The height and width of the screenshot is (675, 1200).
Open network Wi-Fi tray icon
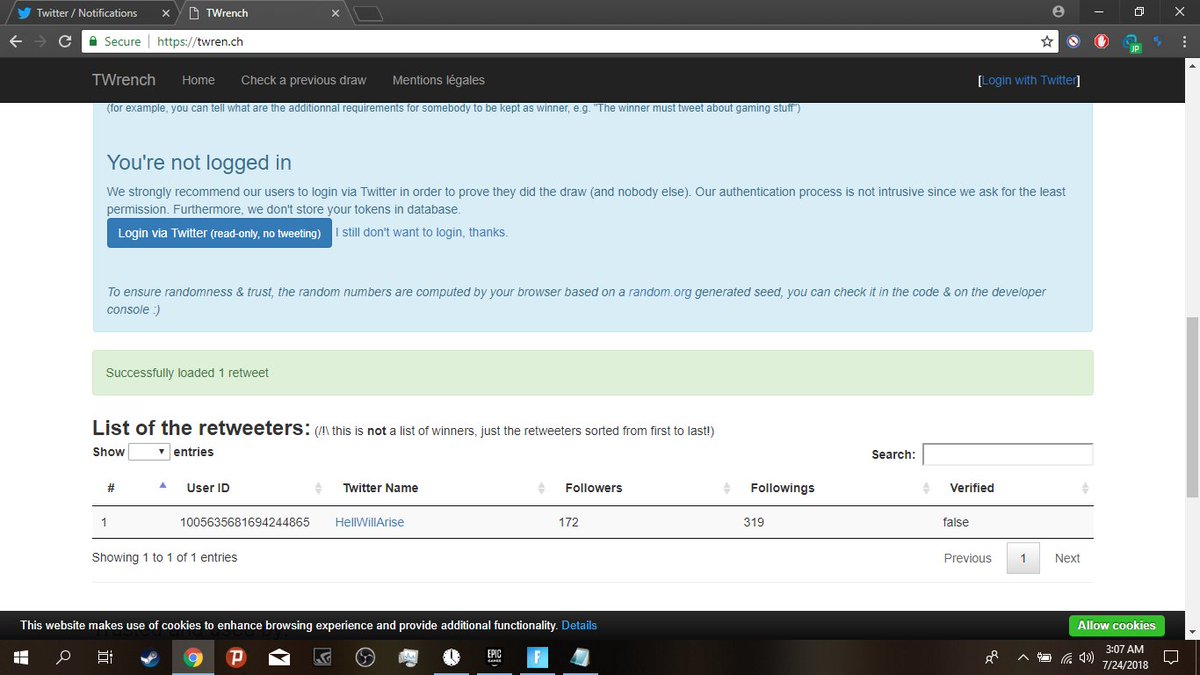click(1066, 657)
